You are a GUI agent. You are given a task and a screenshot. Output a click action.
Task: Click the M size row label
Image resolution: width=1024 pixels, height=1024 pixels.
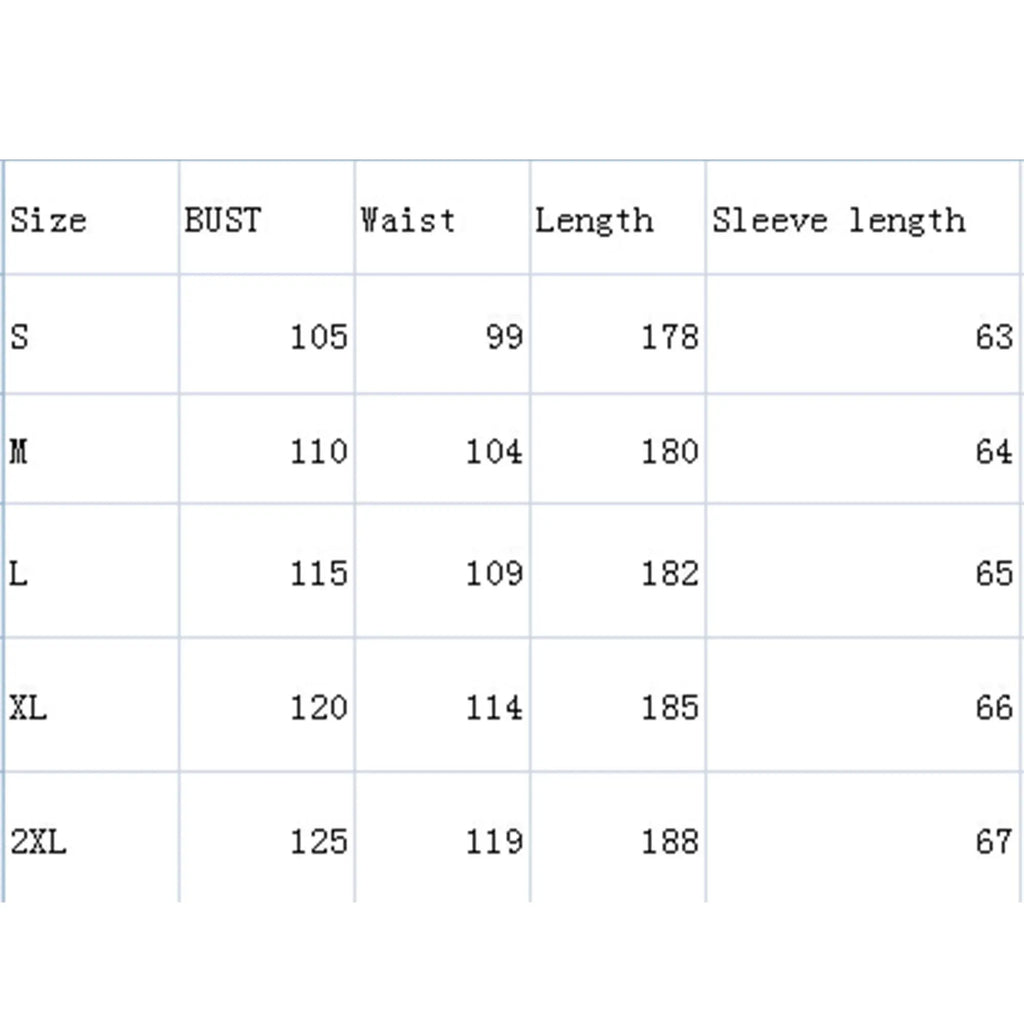point(19,452)
